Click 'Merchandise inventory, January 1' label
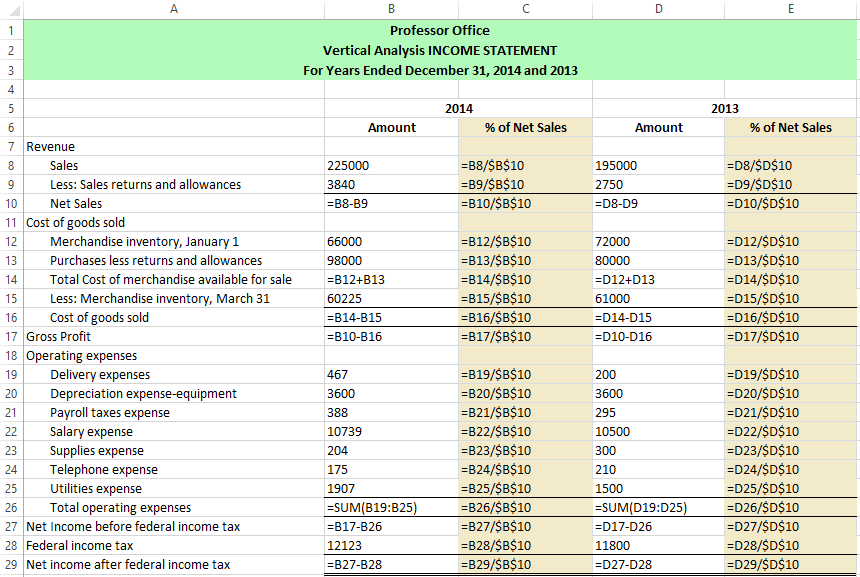Viewport: 860px width, 577px height. (x=144, y=241)
